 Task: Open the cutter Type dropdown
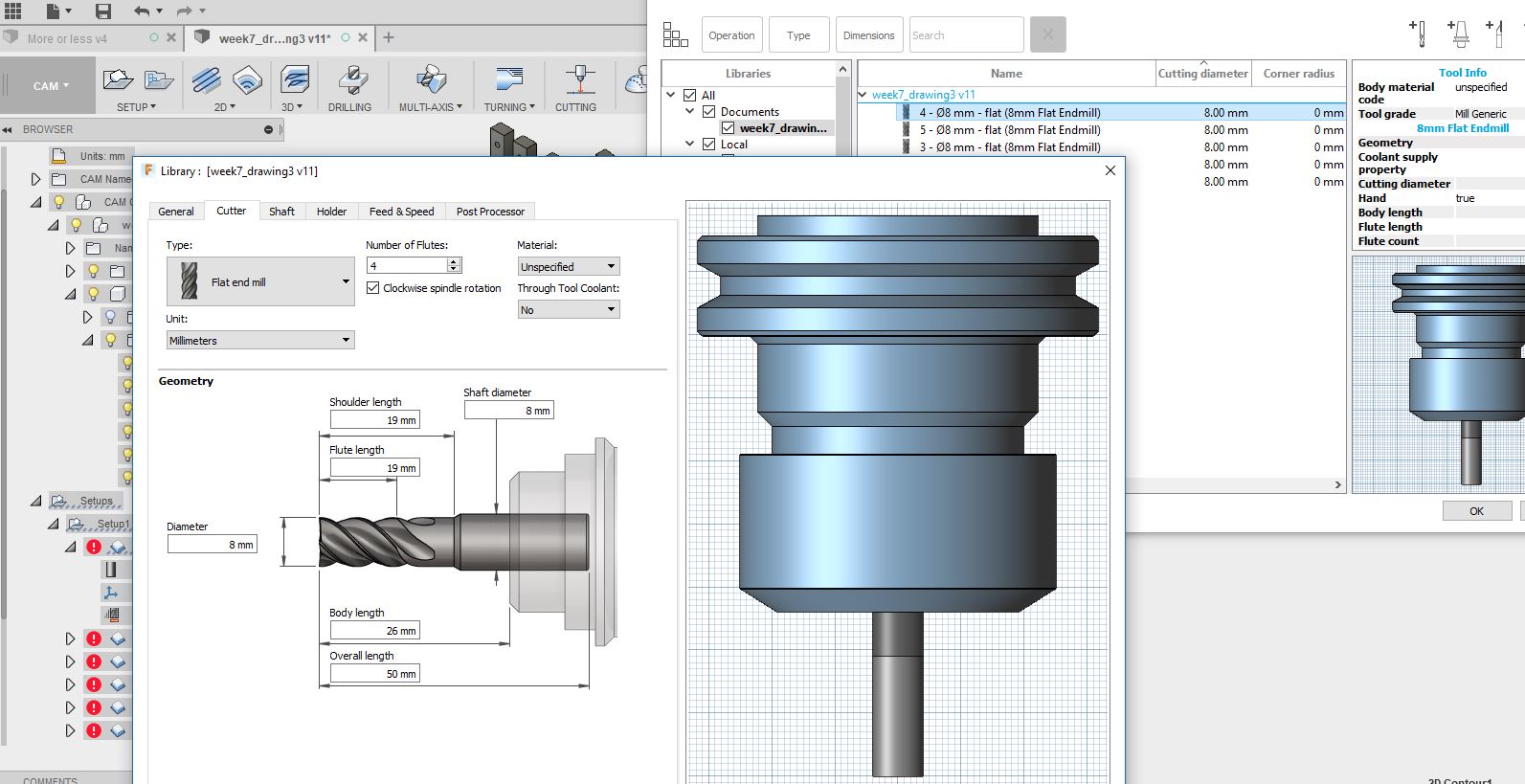pyautogui.click(x=260, y=281)
